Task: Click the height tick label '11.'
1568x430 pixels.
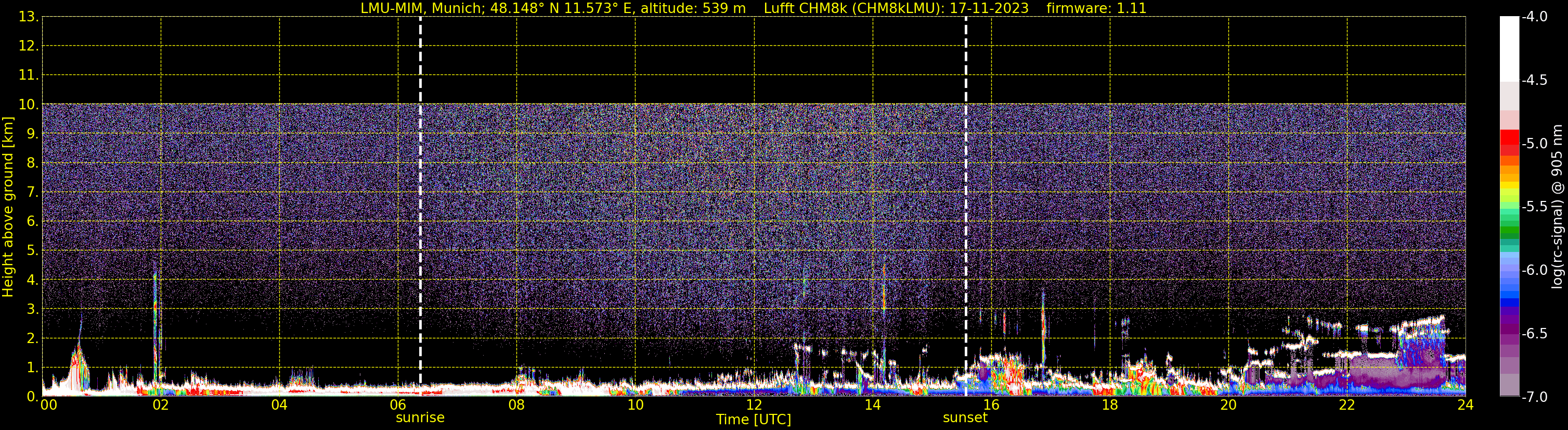Action: 29,75
